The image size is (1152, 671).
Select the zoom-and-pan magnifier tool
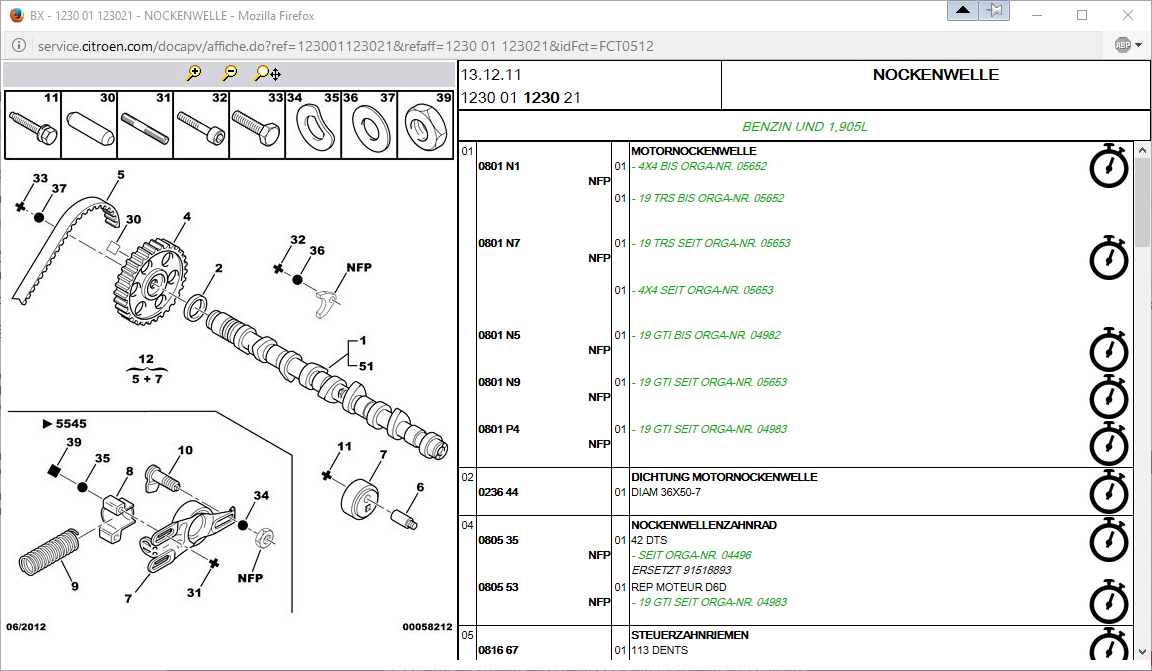267,73
